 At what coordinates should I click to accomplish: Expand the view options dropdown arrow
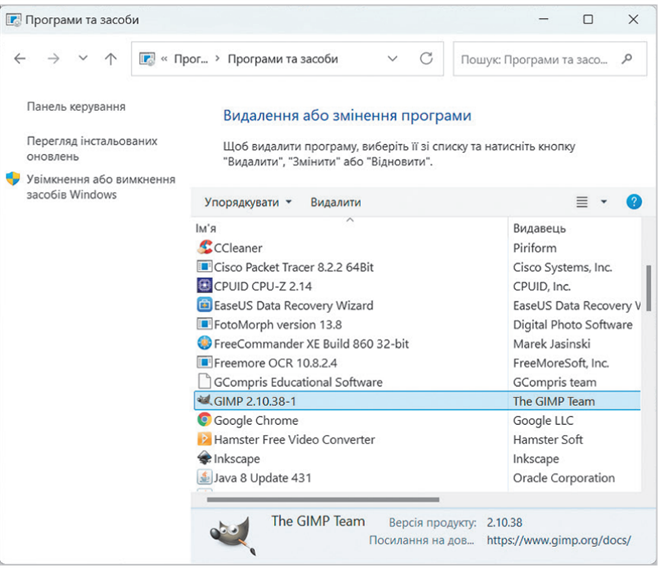coord(604,202)
